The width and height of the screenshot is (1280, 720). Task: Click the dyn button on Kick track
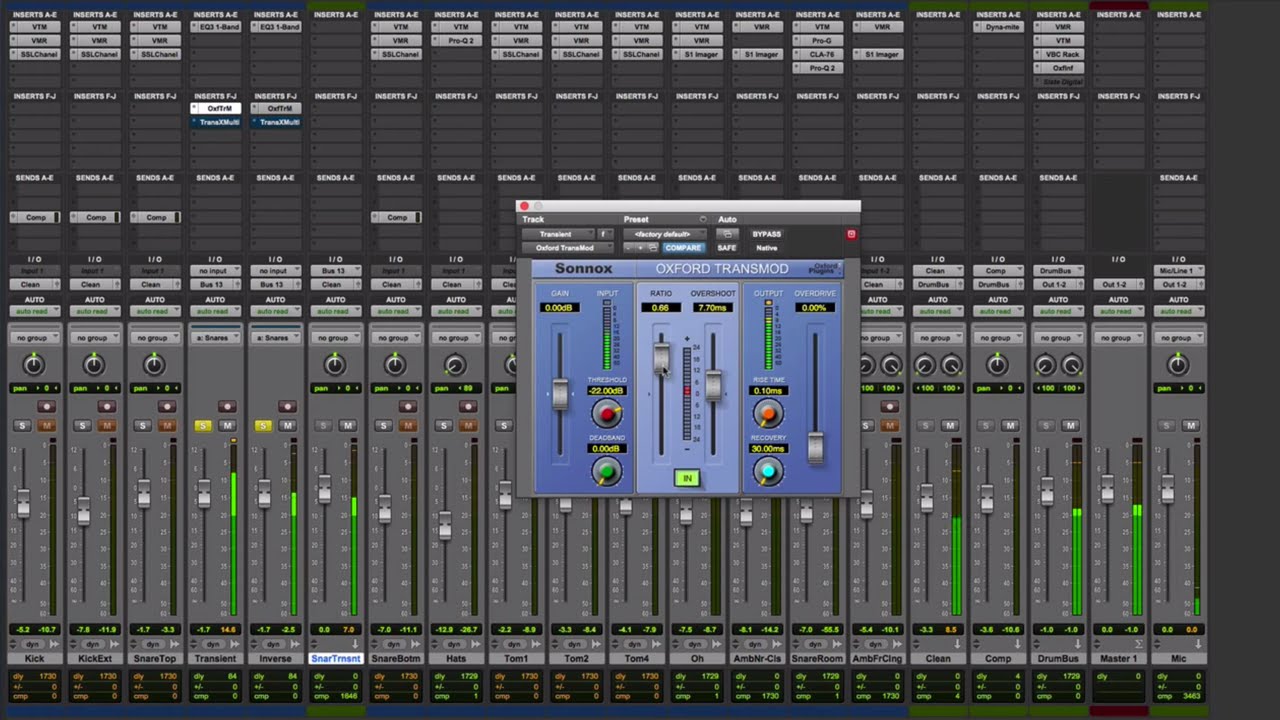34,645
